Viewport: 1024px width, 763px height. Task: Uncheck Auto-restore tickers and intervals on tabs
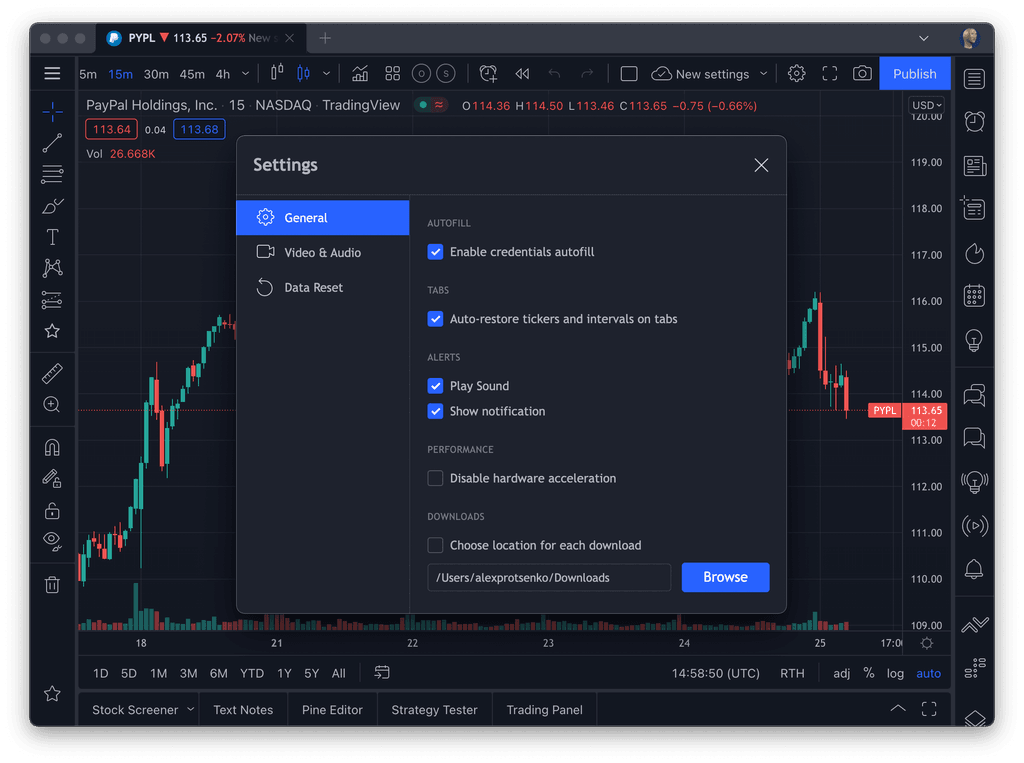pyautogui.click(x=435, y=318)
